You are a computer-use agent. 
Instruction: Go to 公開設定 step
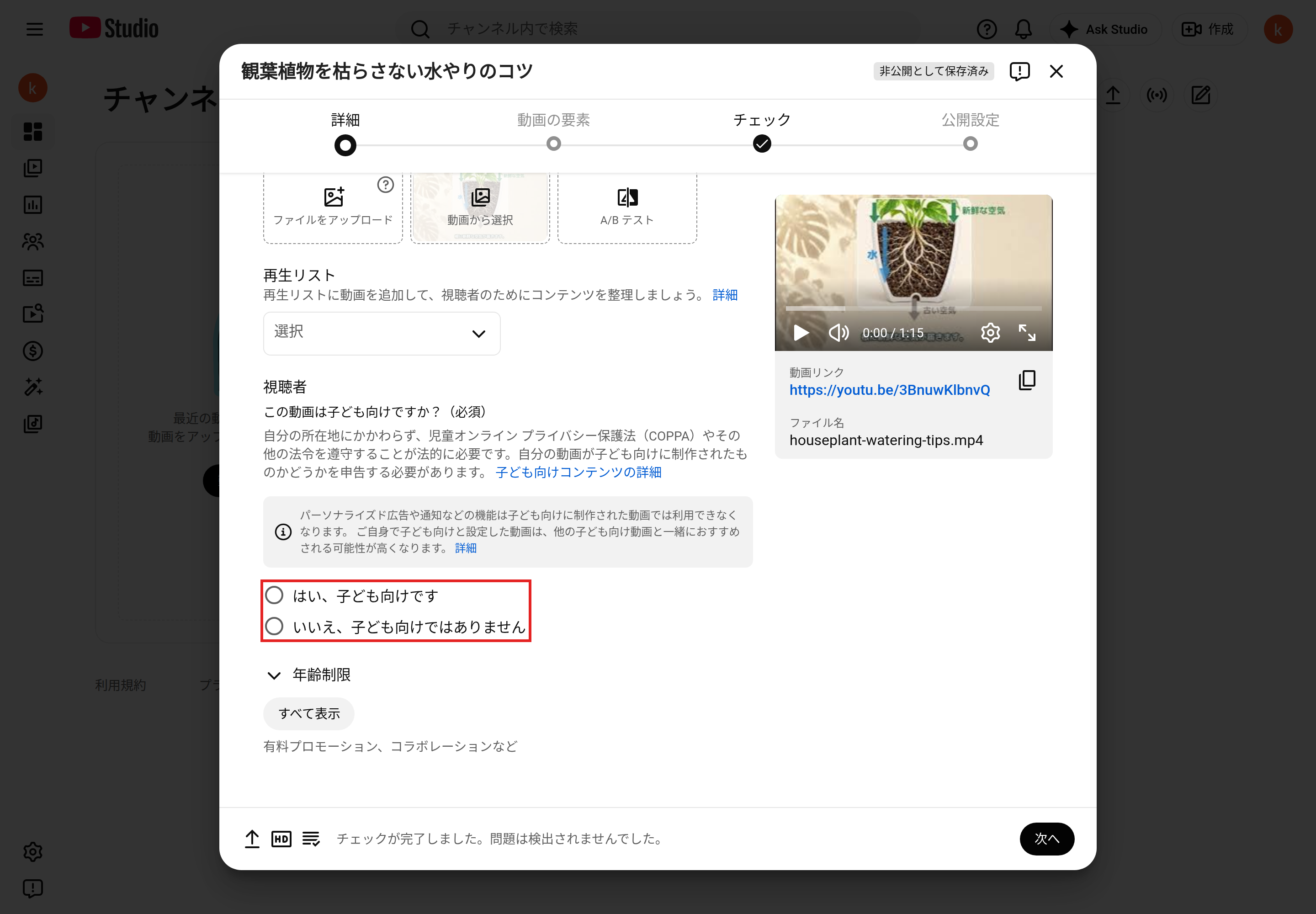point(970,132)
